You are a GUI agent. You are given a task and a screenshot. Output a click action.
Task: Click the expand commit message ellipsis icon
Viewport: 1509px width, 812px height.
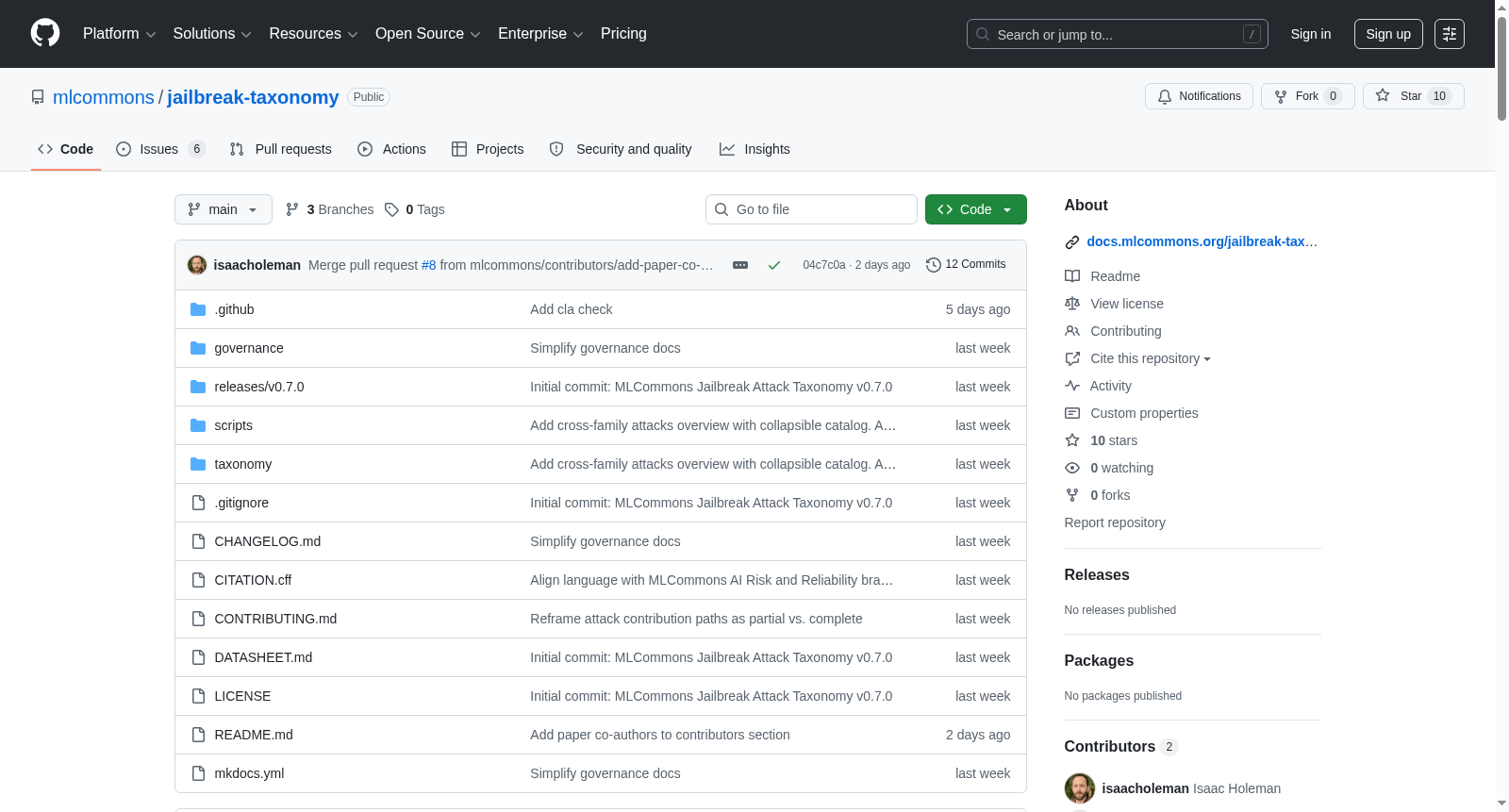(x=740, y=265)
